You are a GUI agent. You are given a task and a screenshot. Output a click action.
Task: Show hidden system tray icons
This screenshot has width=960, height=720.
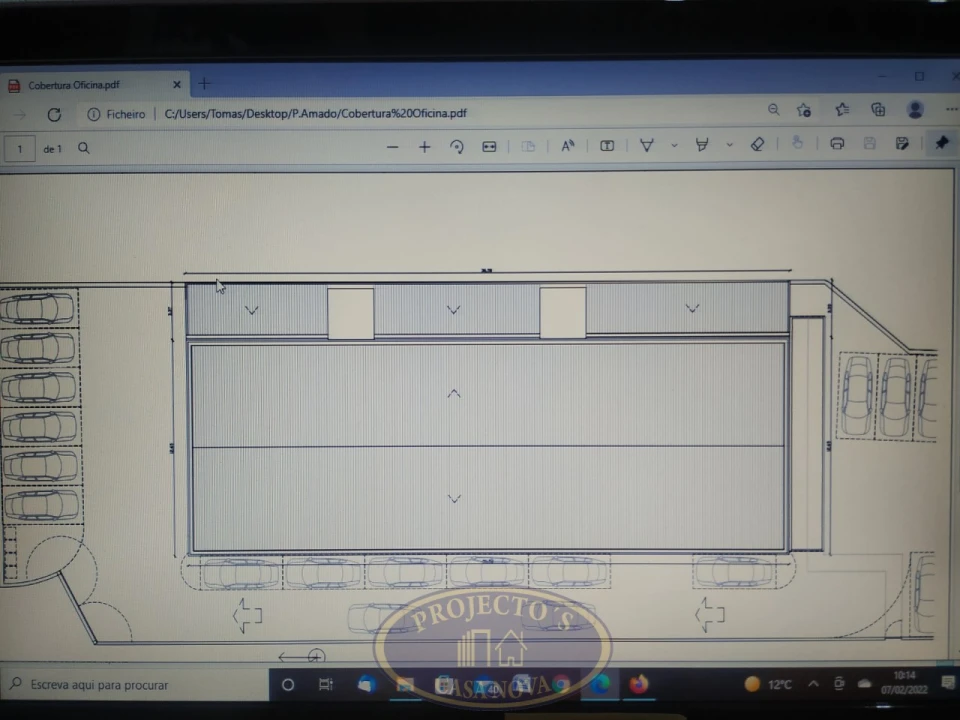pos(812,684)
